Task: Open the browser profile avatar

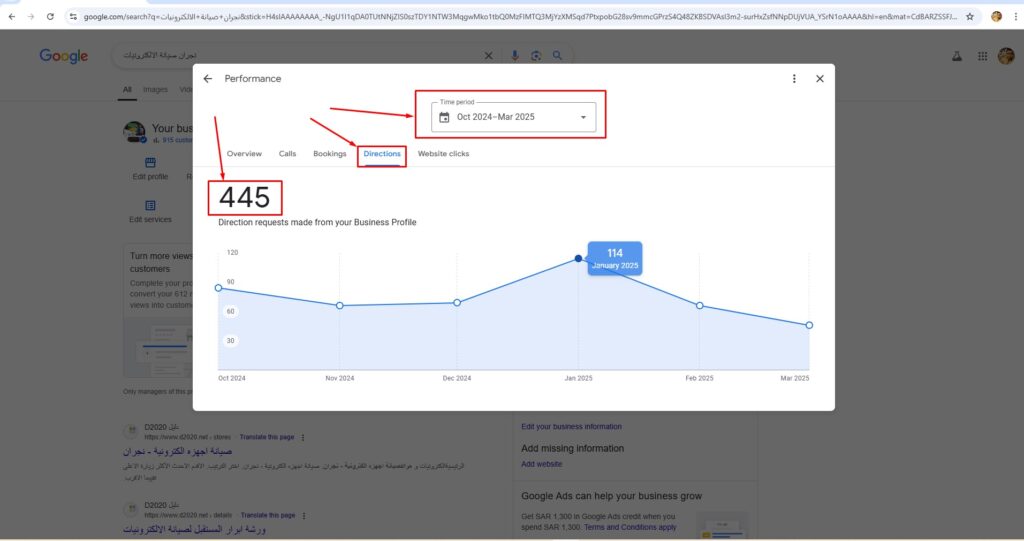Action: tap(996, 16)
